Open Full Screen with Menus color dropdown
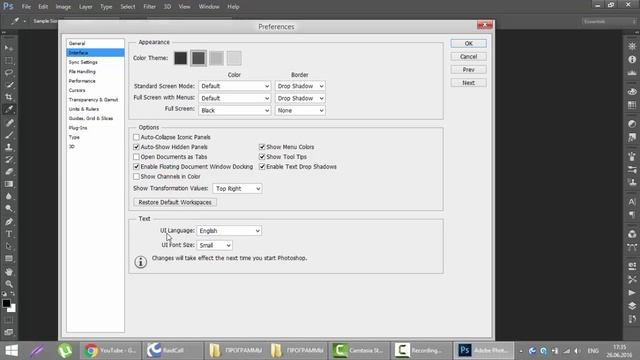The height and width of the screenshot is (360, 640). point(235,98)
